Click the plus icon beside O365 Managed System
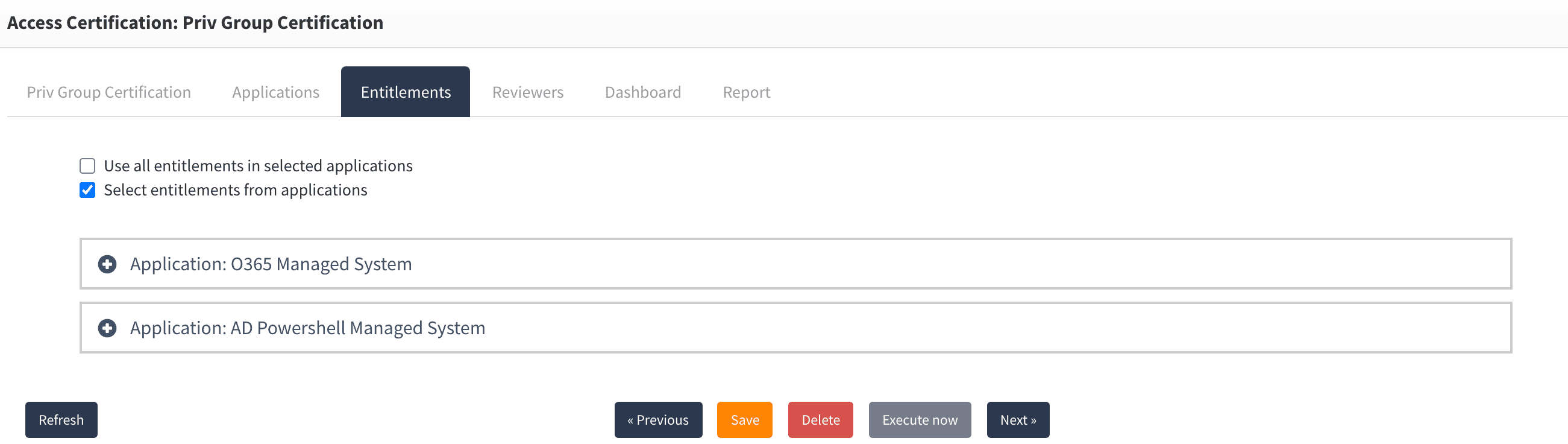This screenshot has width=1568, height=444. (107, 264)
